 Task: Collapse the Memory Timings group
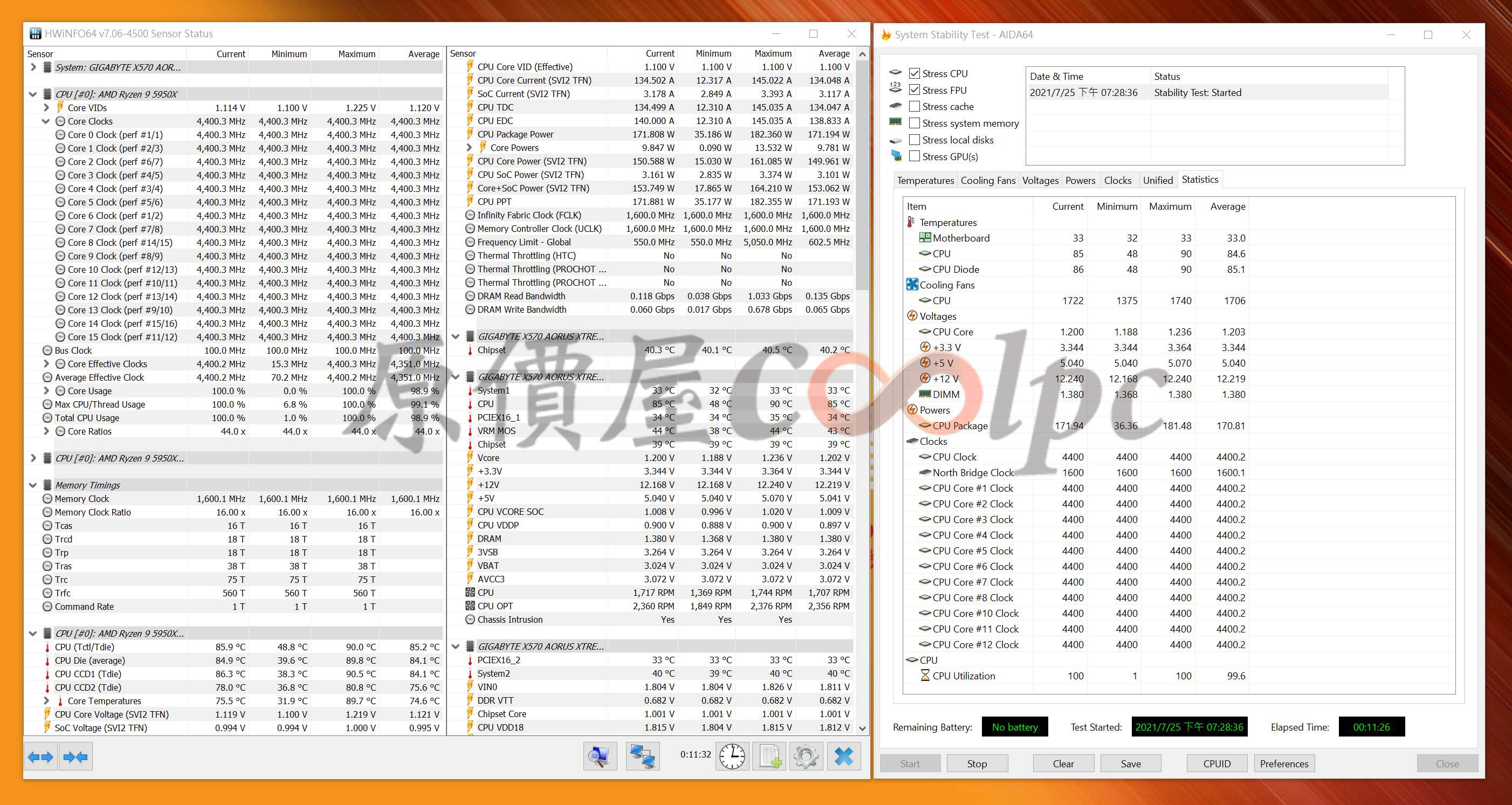(x=33, y=485)
